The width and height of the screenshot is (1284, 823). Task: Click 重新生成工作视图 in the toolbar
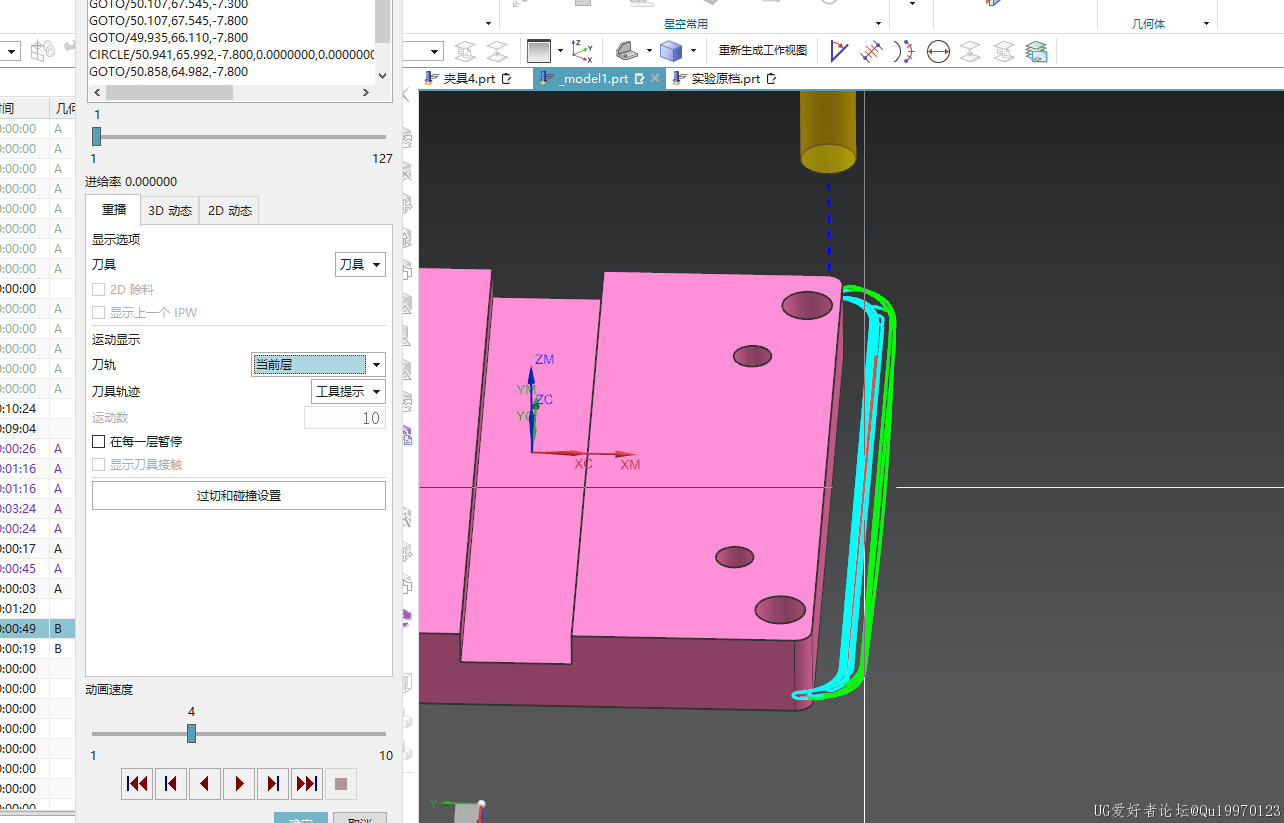(x=763, y=50)
